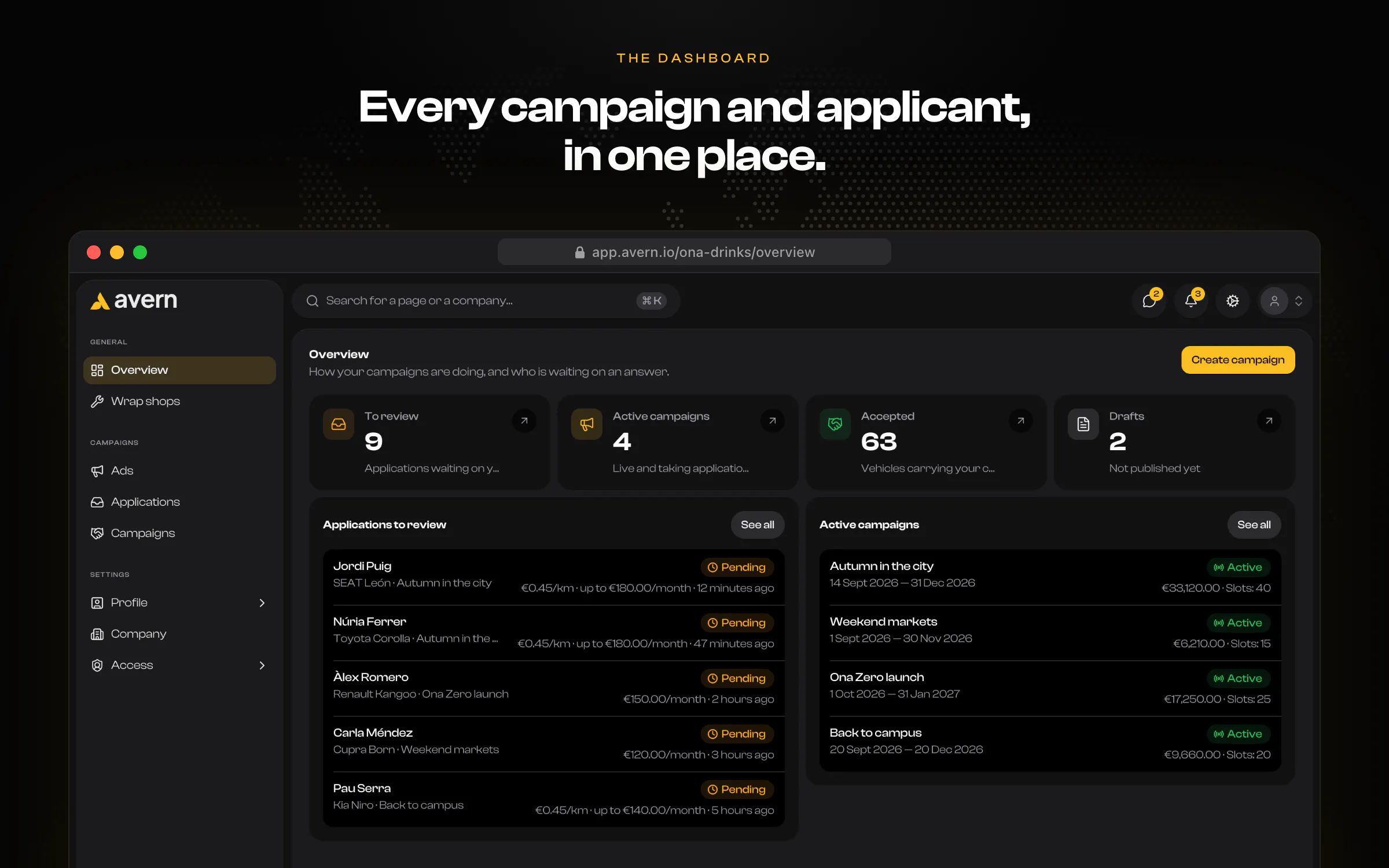Open the messages chat icon with badge 2
The height and width of the screenshot is (868, 1389).
(x=1149, y=301)
